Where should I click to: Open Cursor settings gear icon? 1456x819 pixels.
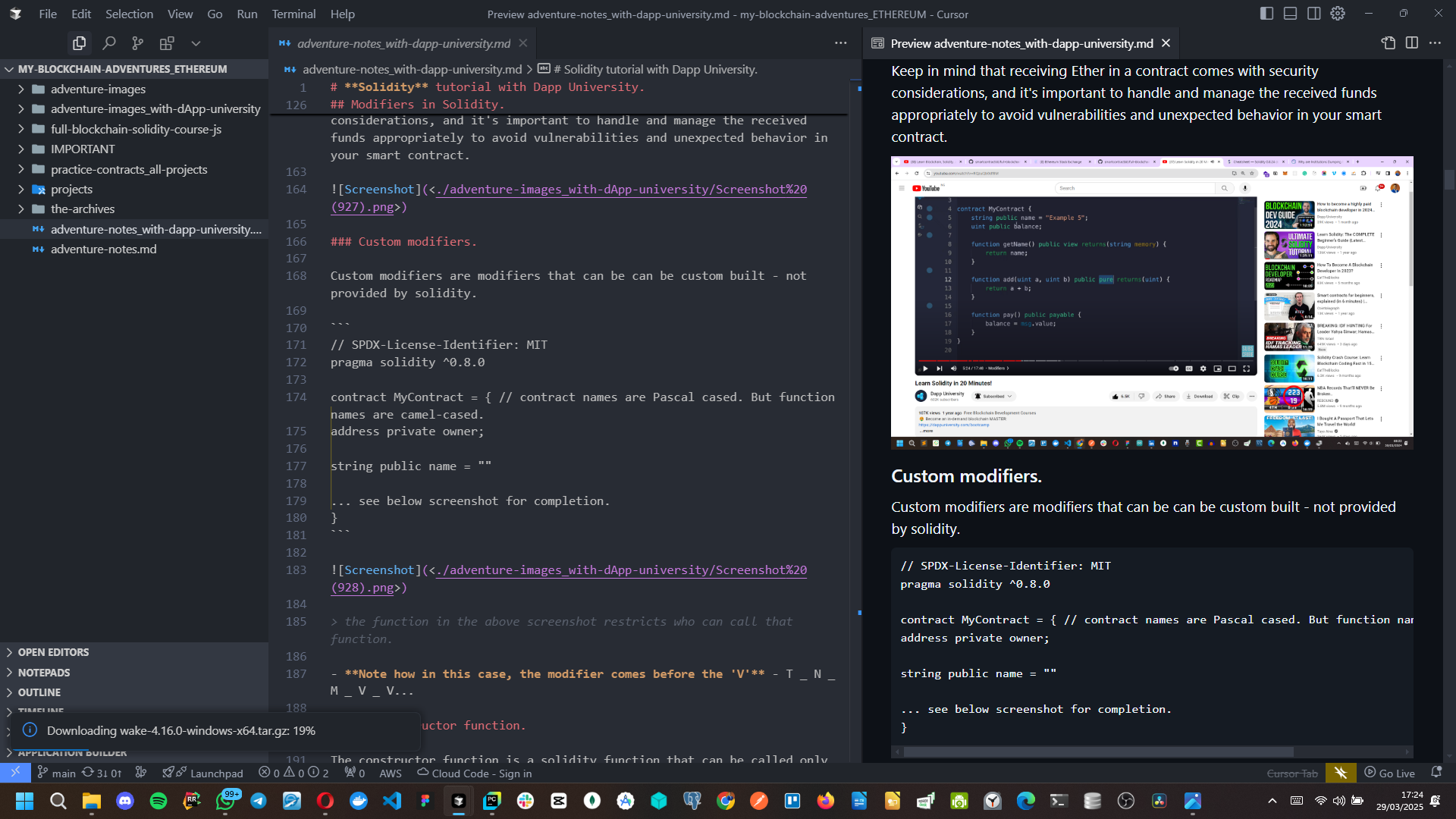tap(1338, 14)
